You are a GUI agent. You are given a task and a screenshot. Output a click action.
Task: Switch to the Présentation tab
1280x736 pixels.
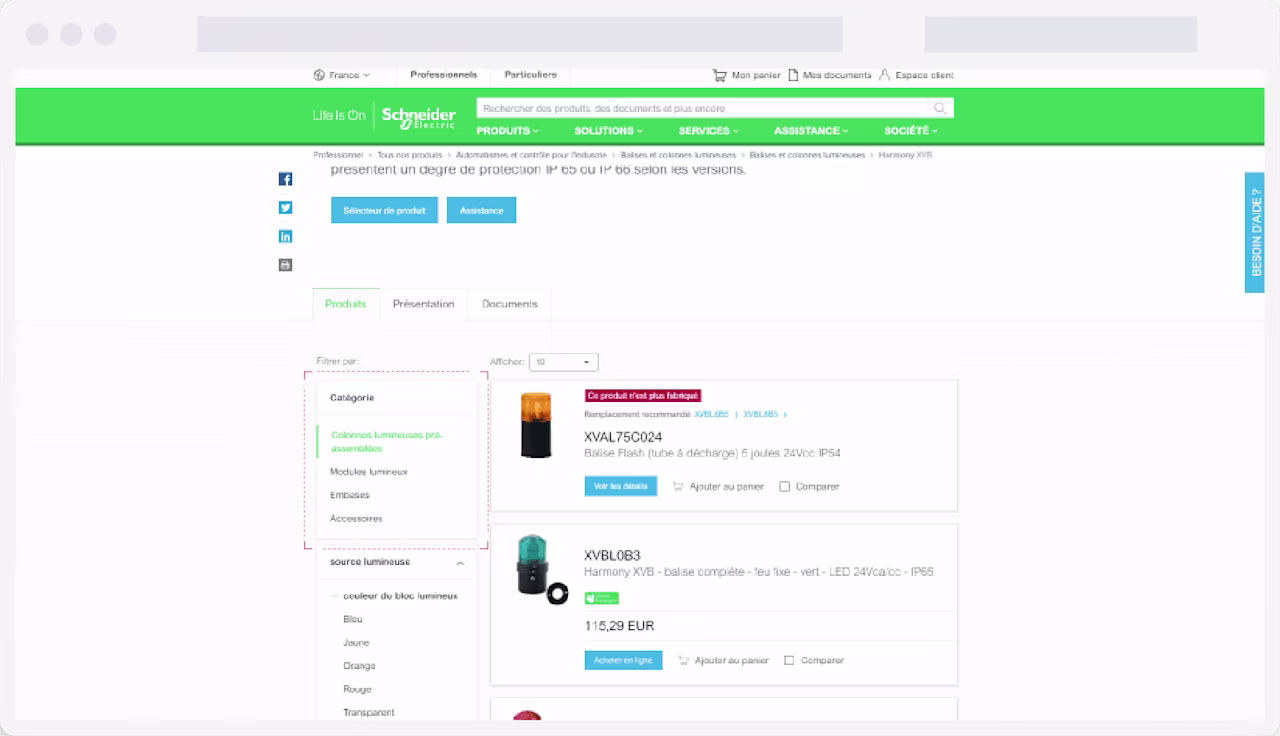pos(424,304)
